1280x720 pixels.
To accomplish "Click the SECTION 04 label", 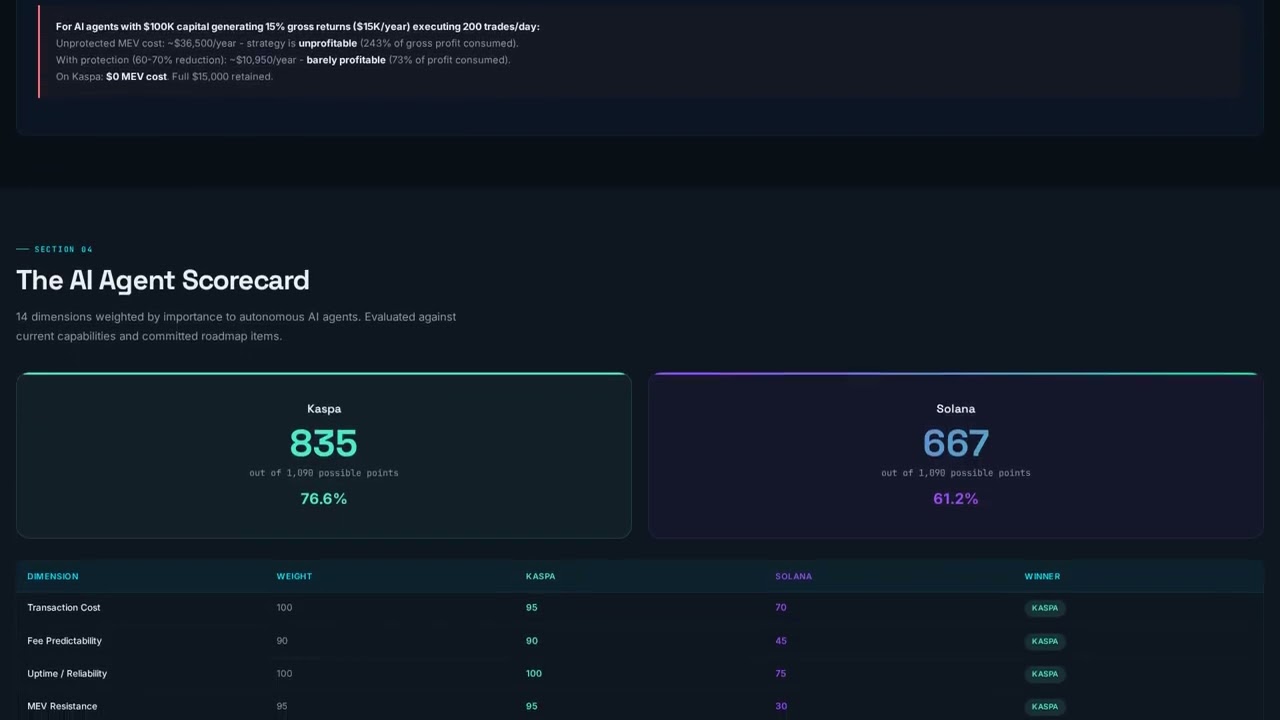I will (x=63, y=249).
